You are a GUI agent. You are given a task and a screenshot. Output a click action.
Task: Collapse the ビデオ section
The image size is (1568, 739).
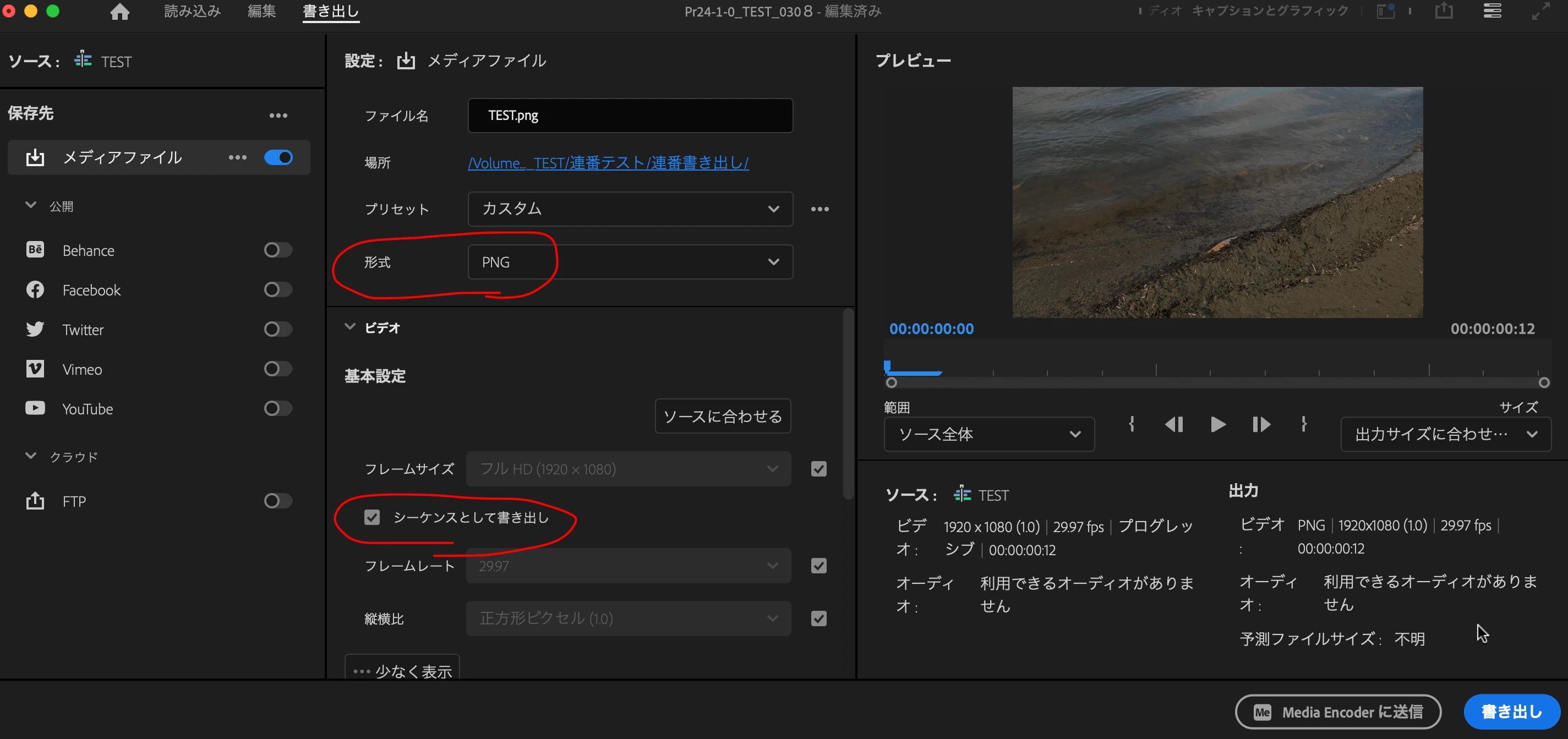tap(349, 327)
